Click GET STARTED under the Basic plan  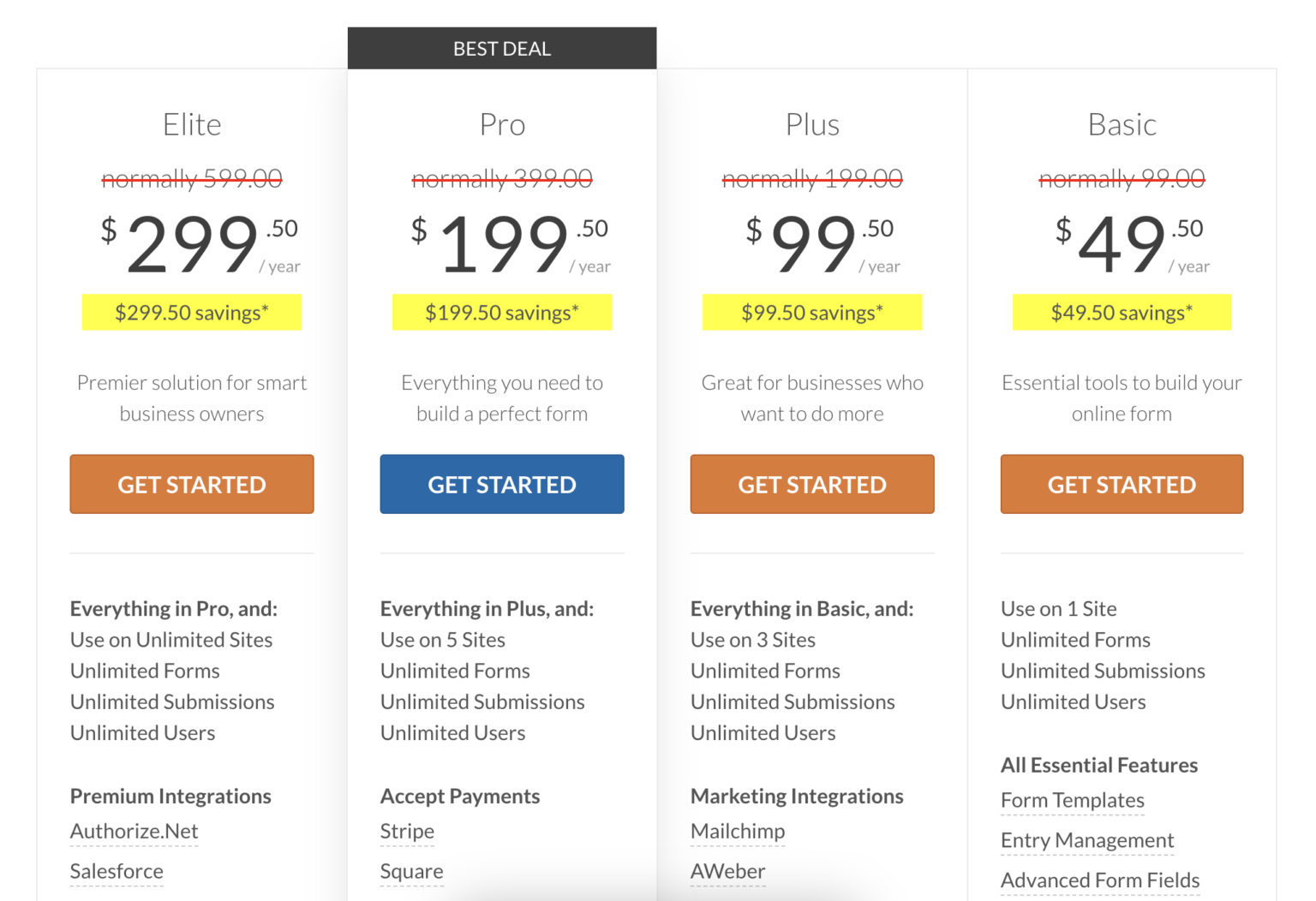(1122, 484)
